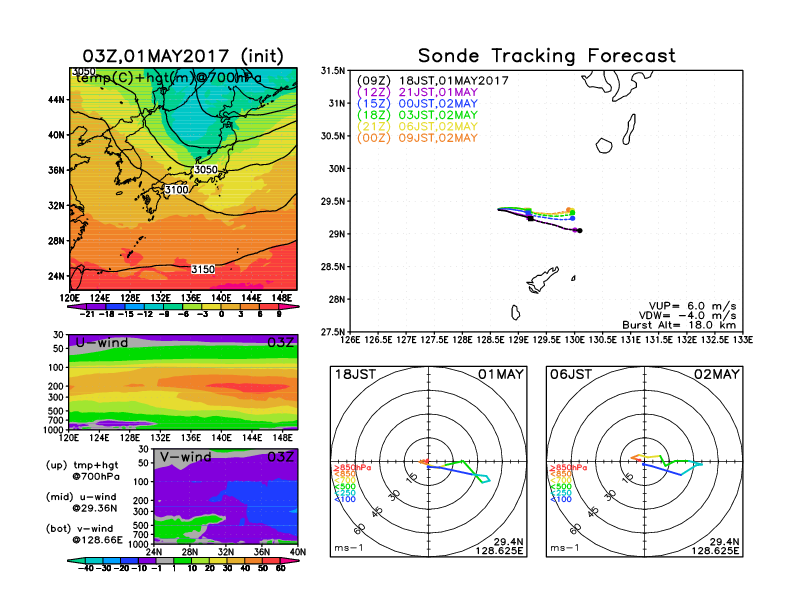Click the "130E" longitude tick on the tracking map
Screen dimensions: 792x612
tap(574, 340)
